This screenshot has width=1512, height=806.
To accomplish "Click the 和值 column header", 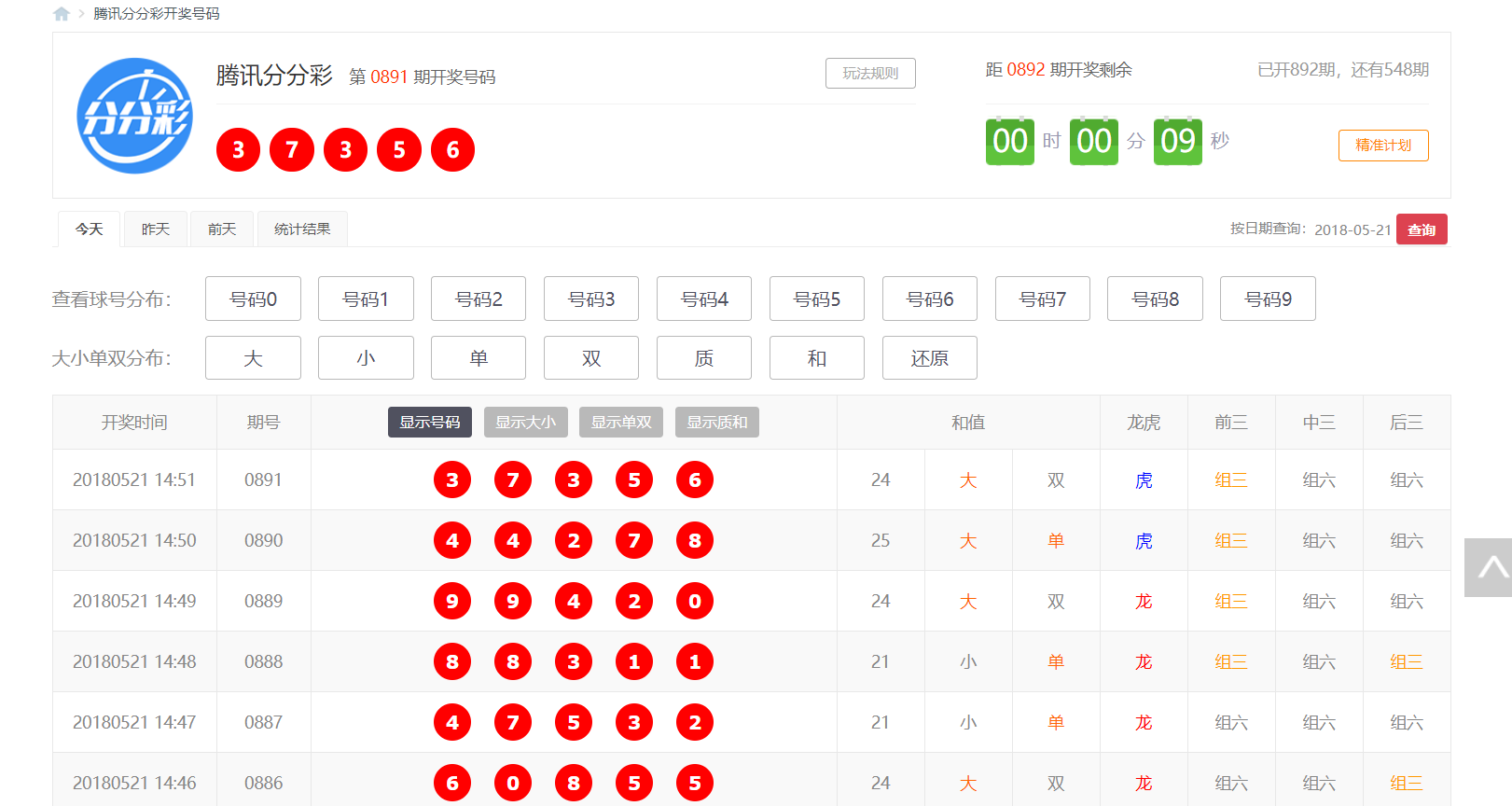I will [968, 423].
